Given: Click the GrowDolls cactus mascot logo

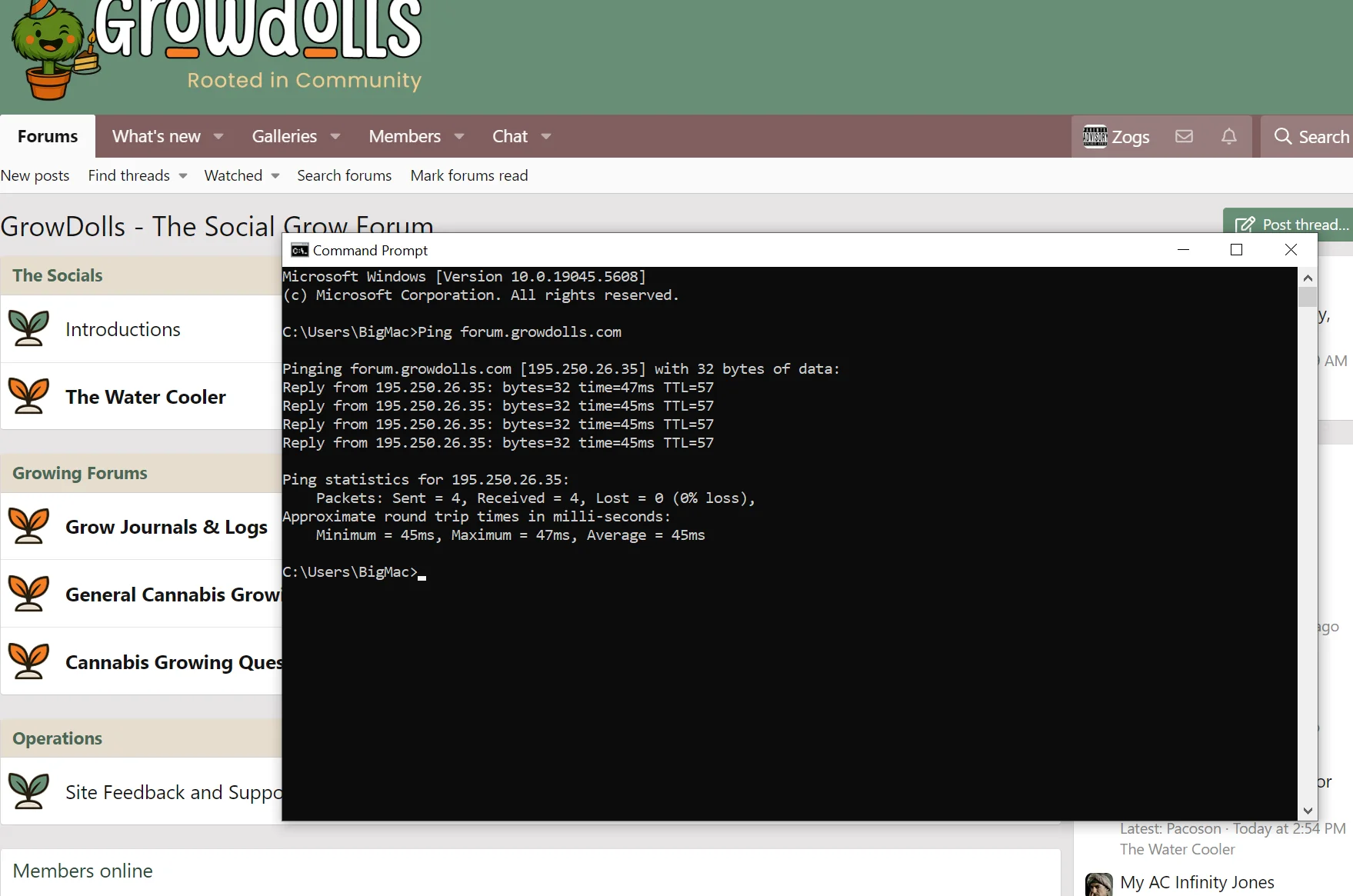Looking at the screenshot, I should pos(55,51).
